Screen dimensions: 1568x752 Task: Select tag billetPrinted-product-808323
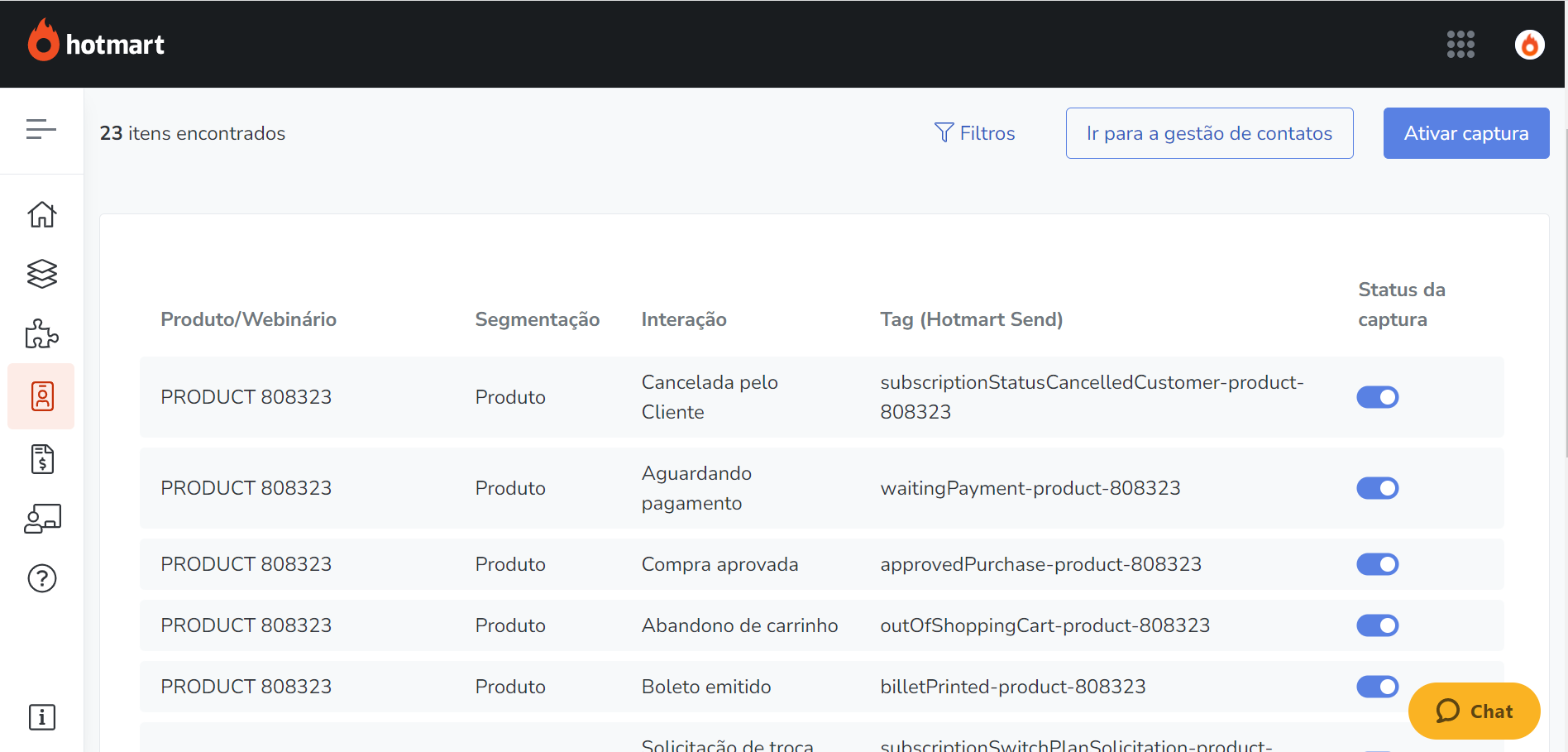[x=1013, y=687]
